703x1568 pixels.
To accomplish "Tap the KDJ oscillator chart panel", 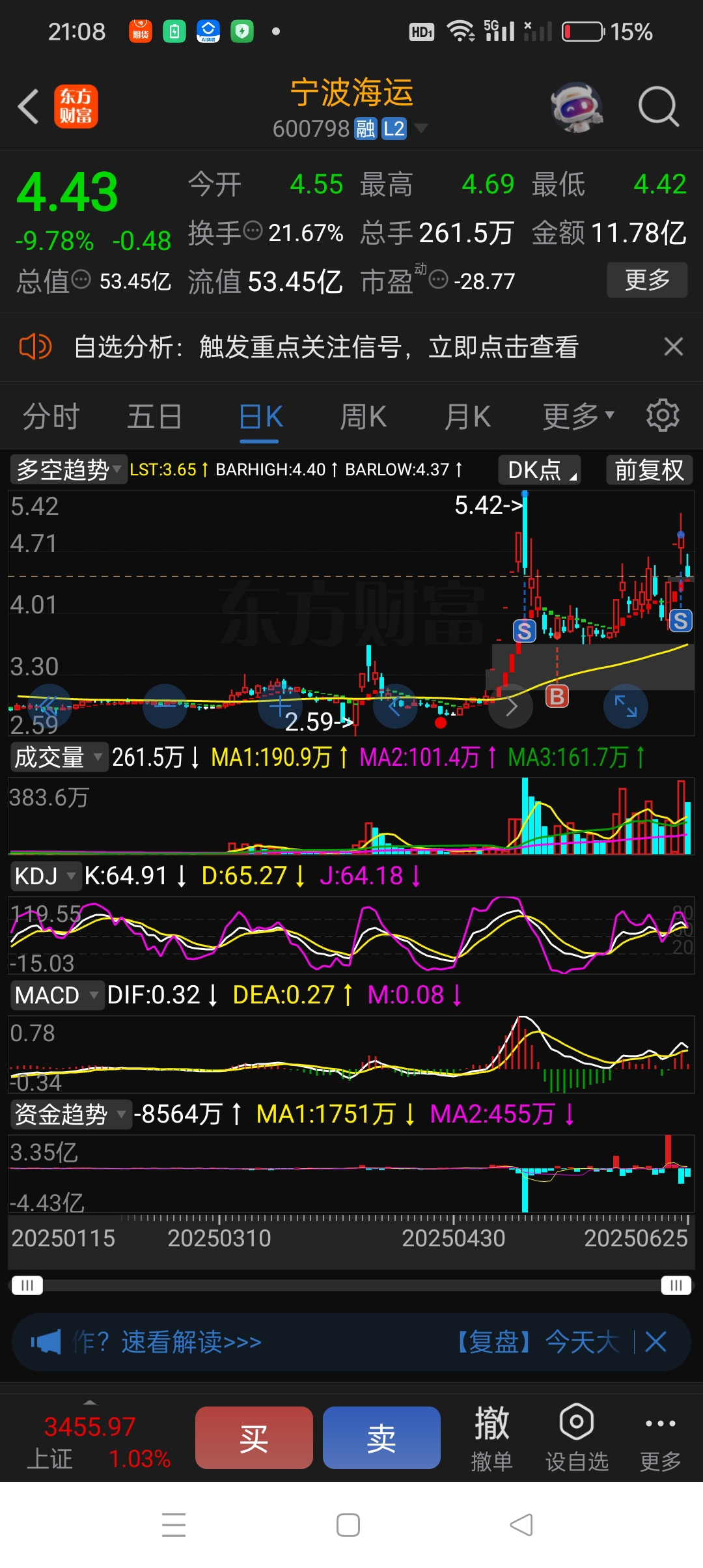I will (x=351, y=935).
